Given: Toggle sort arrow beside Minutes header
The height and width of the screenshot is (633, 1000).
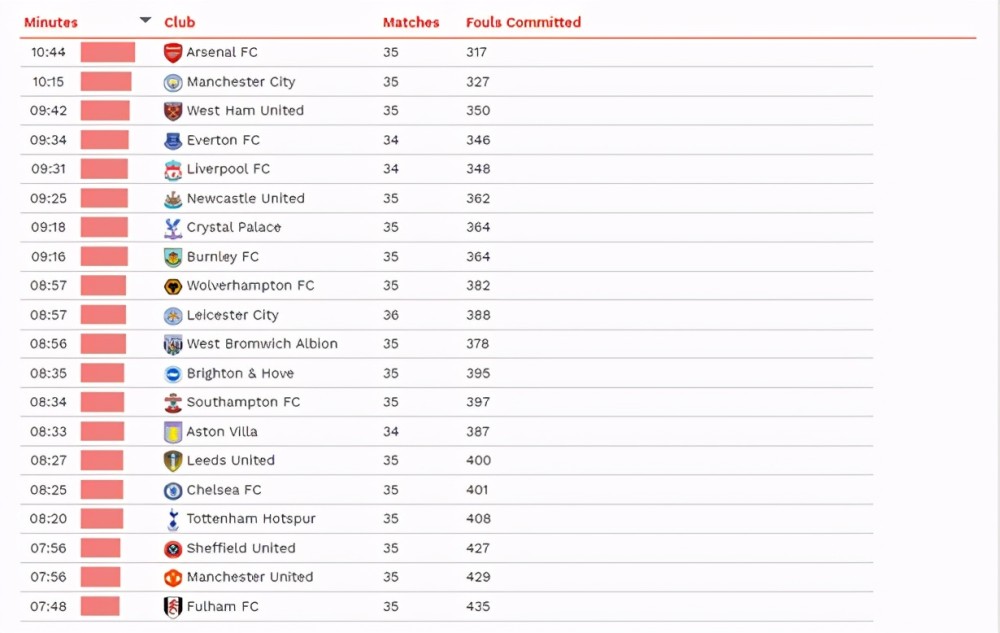Looking at the screenshot, I should pyautogui.click(x=145, y=20).
